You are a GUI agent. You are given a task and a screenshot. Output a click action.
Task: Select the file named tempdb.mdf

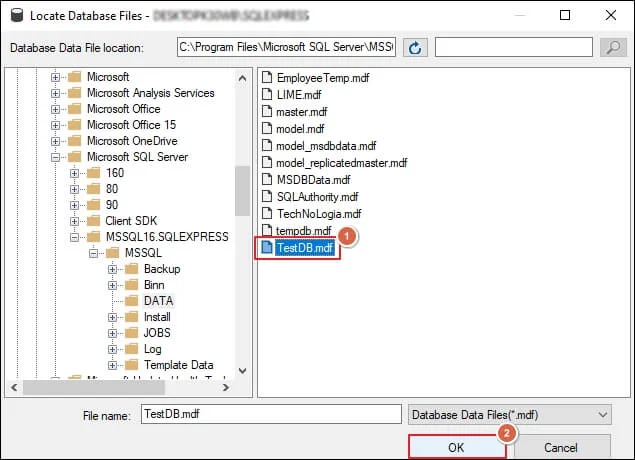click(304, 230)
